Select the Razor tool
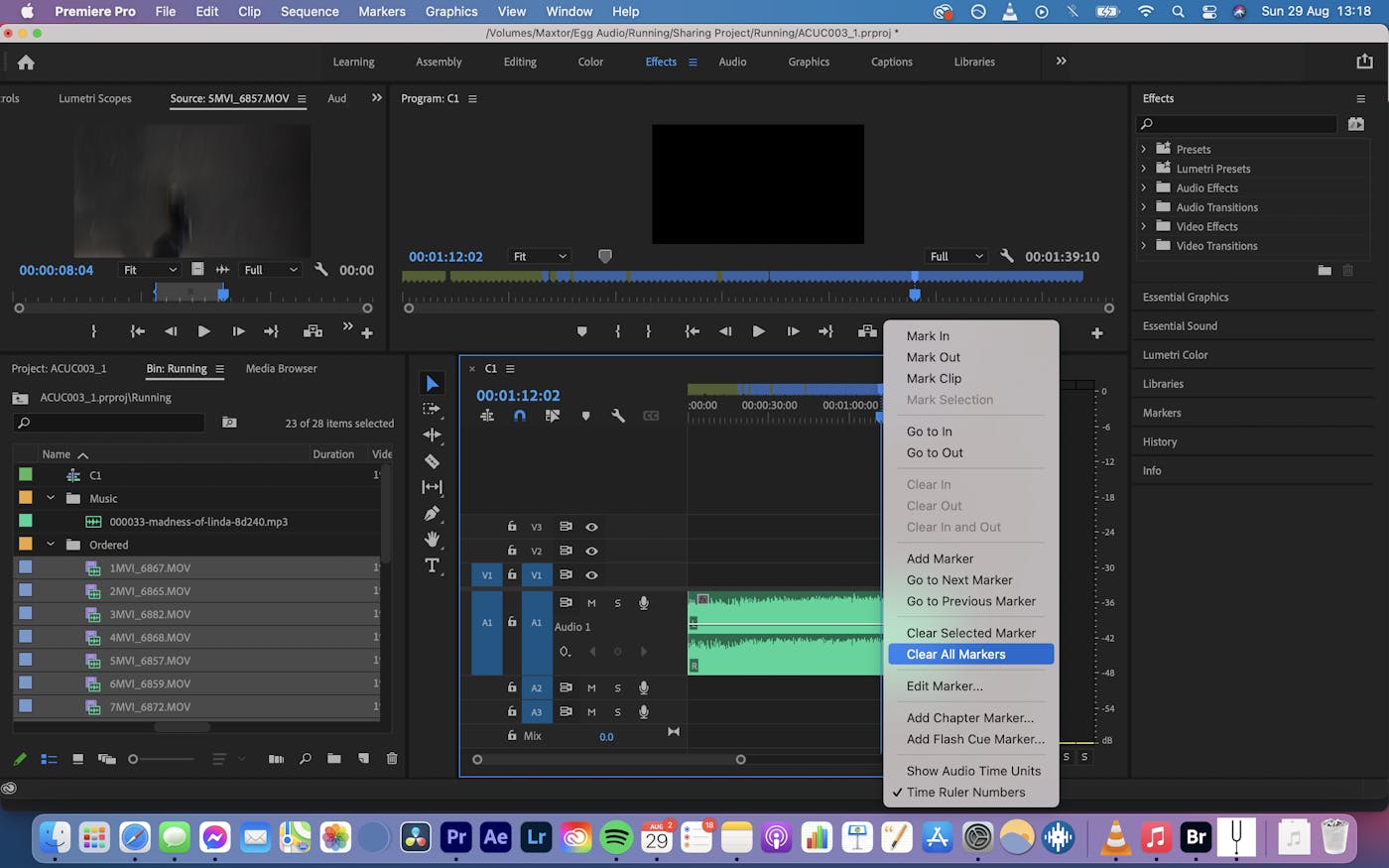This screenshot has height=868, width=1389. [432, 461]
